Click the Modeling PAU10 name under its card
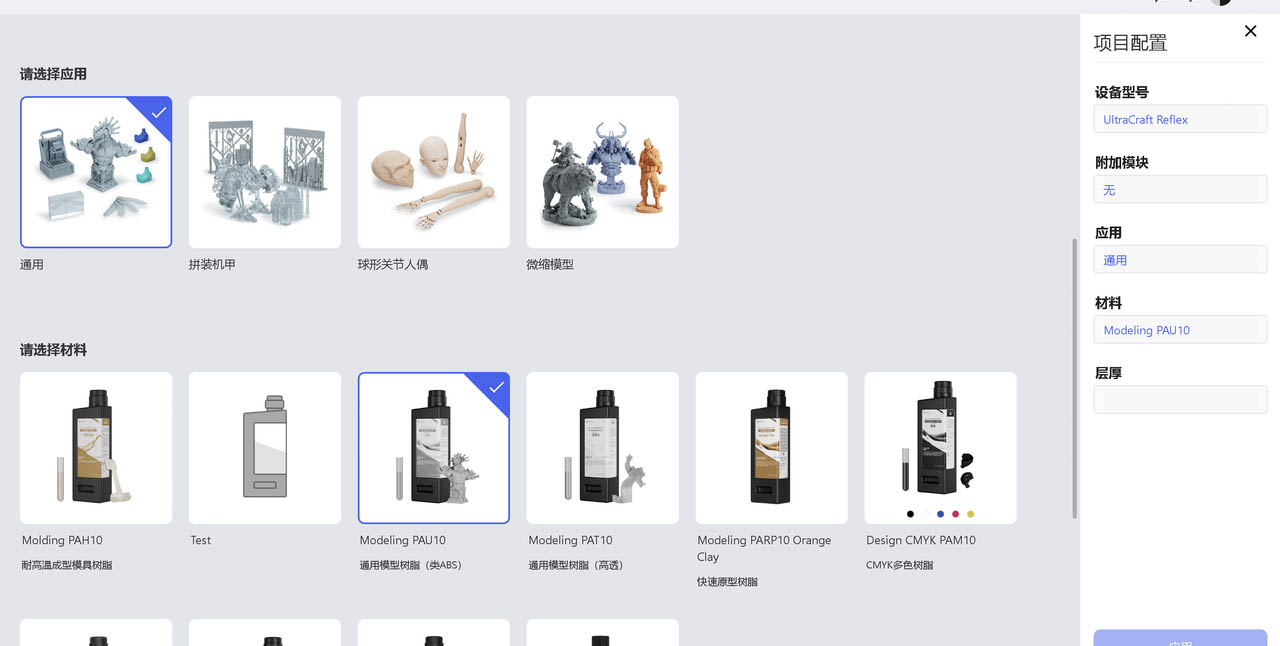Image resolution: width=1280 pixels, height=646 pixels. (x=403, y=540)
